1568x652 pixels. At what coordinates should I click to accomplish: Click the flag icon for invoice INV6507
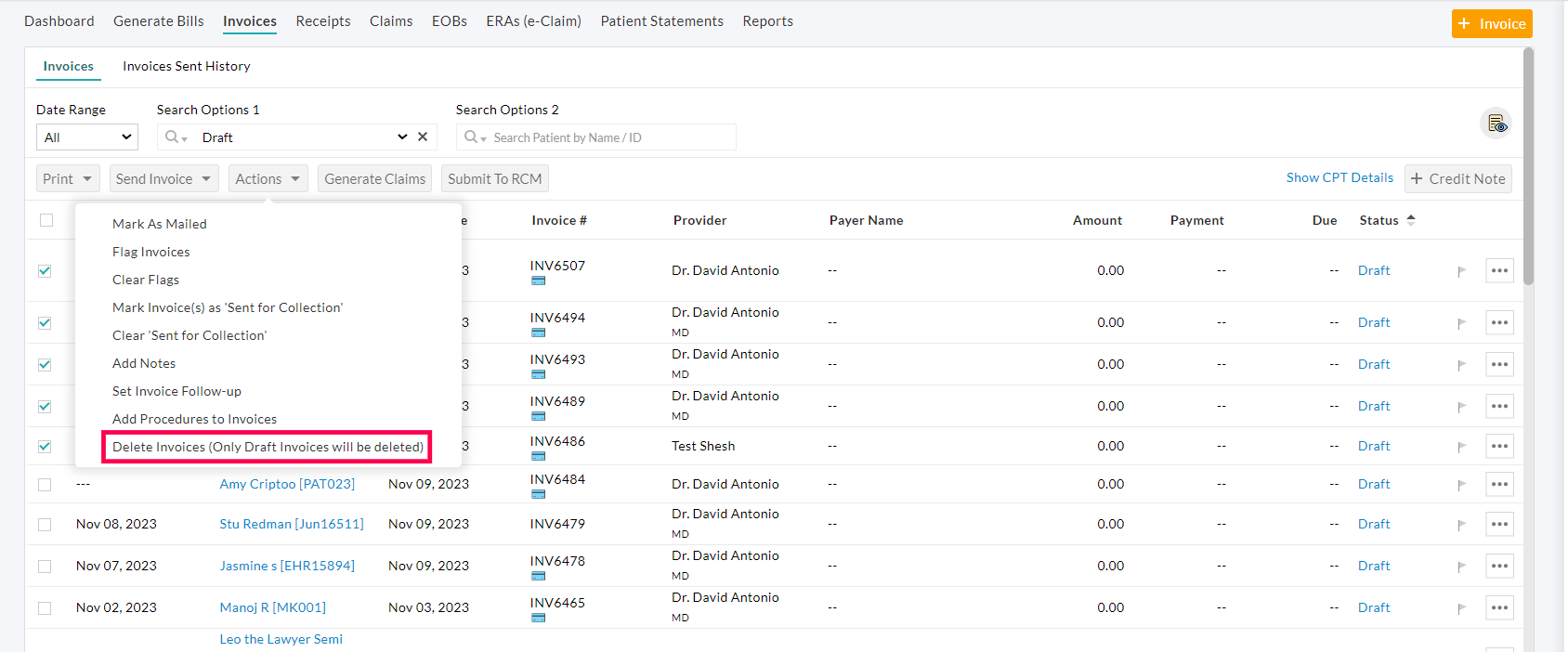click(1461, 271)
